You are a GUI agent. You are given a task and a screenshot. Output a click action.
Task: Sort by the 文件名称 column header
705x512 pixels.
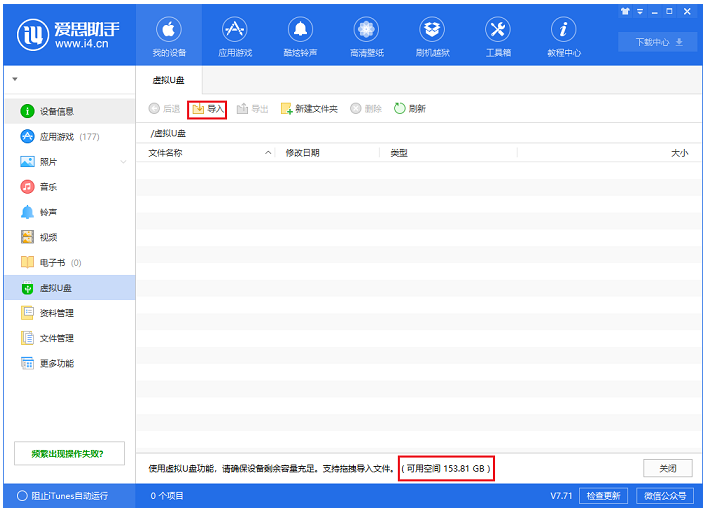tap(206, 153)
